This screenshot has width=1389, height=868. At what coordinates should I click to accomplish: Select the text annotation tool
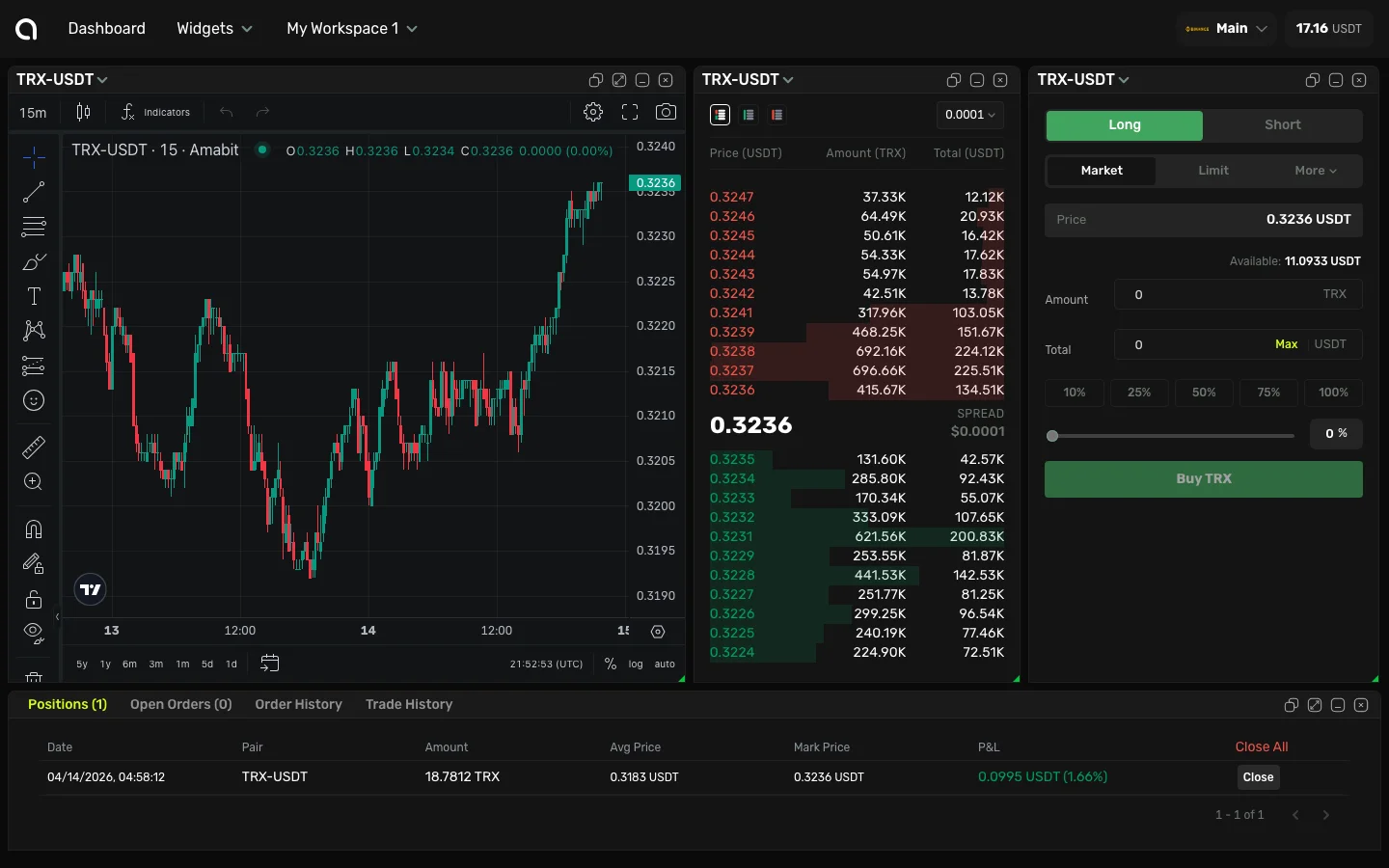pyautogui.click(x=33, y=296)
